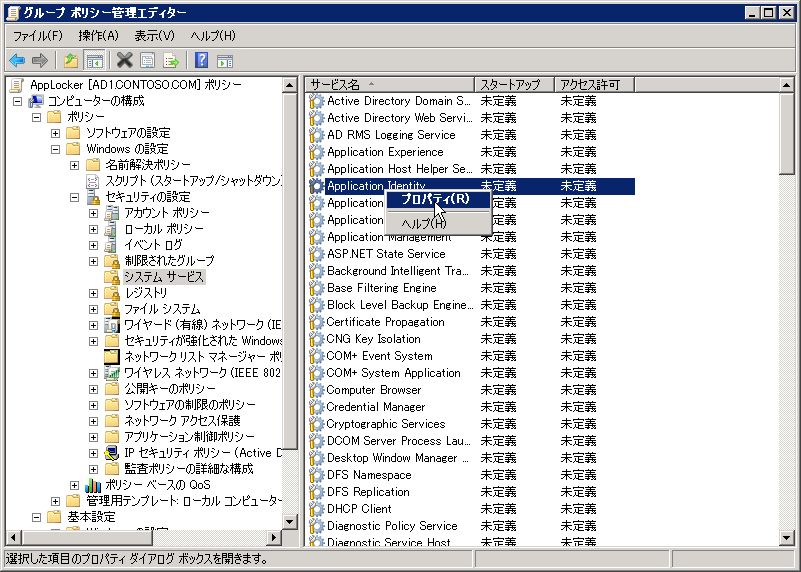Select the Diagnostic Policy Service row

pos(470,526)
